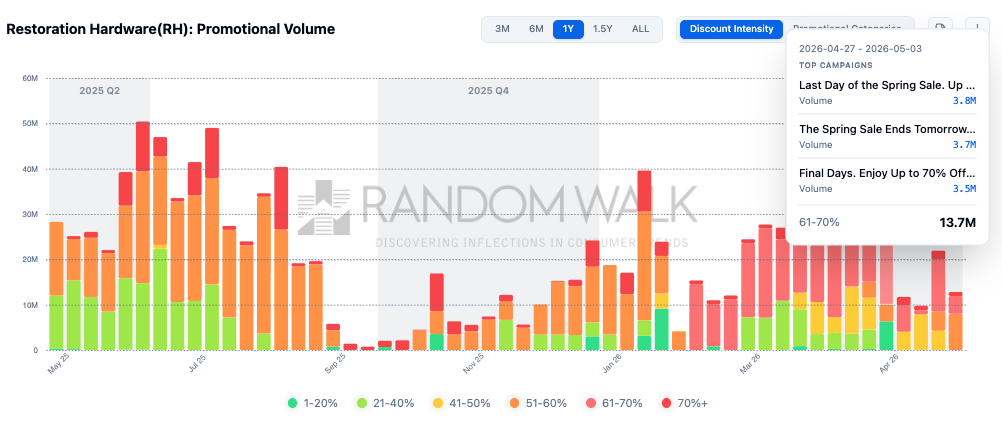Toggle the 51-60% legend series
This screenshot has width=1002, height=424.
pos(537,403)
